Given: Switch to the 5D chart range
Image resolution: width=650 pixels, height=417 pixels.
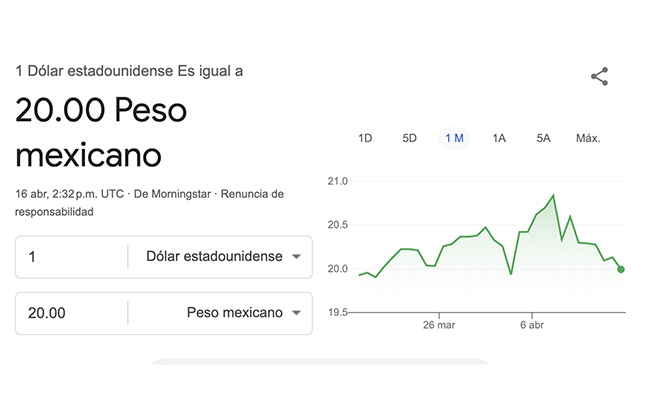Looking at the screenshot, I should coord(409,138).
